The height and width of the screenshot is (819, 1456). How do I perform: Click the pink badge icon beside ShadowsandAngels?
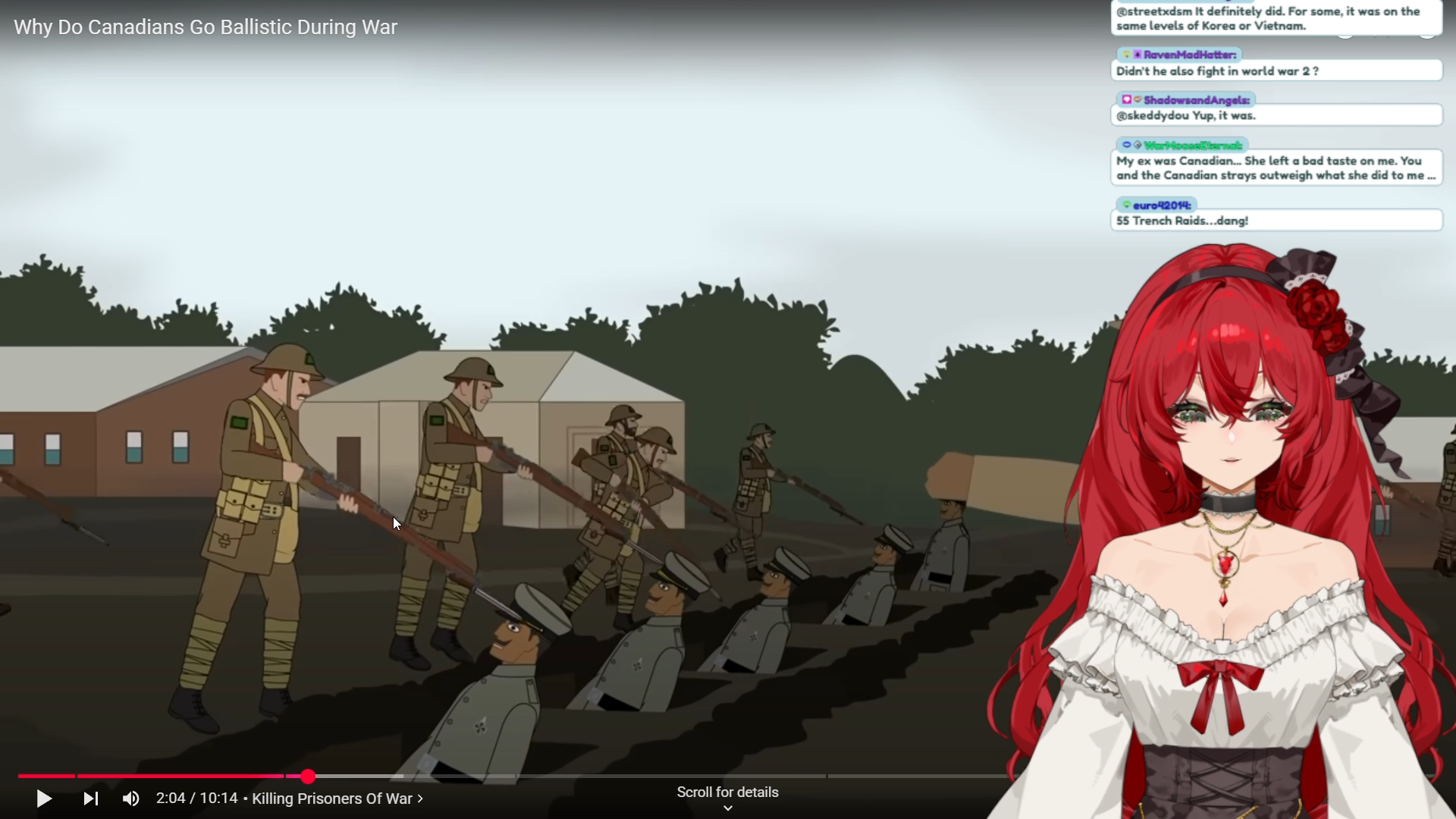1127,100
